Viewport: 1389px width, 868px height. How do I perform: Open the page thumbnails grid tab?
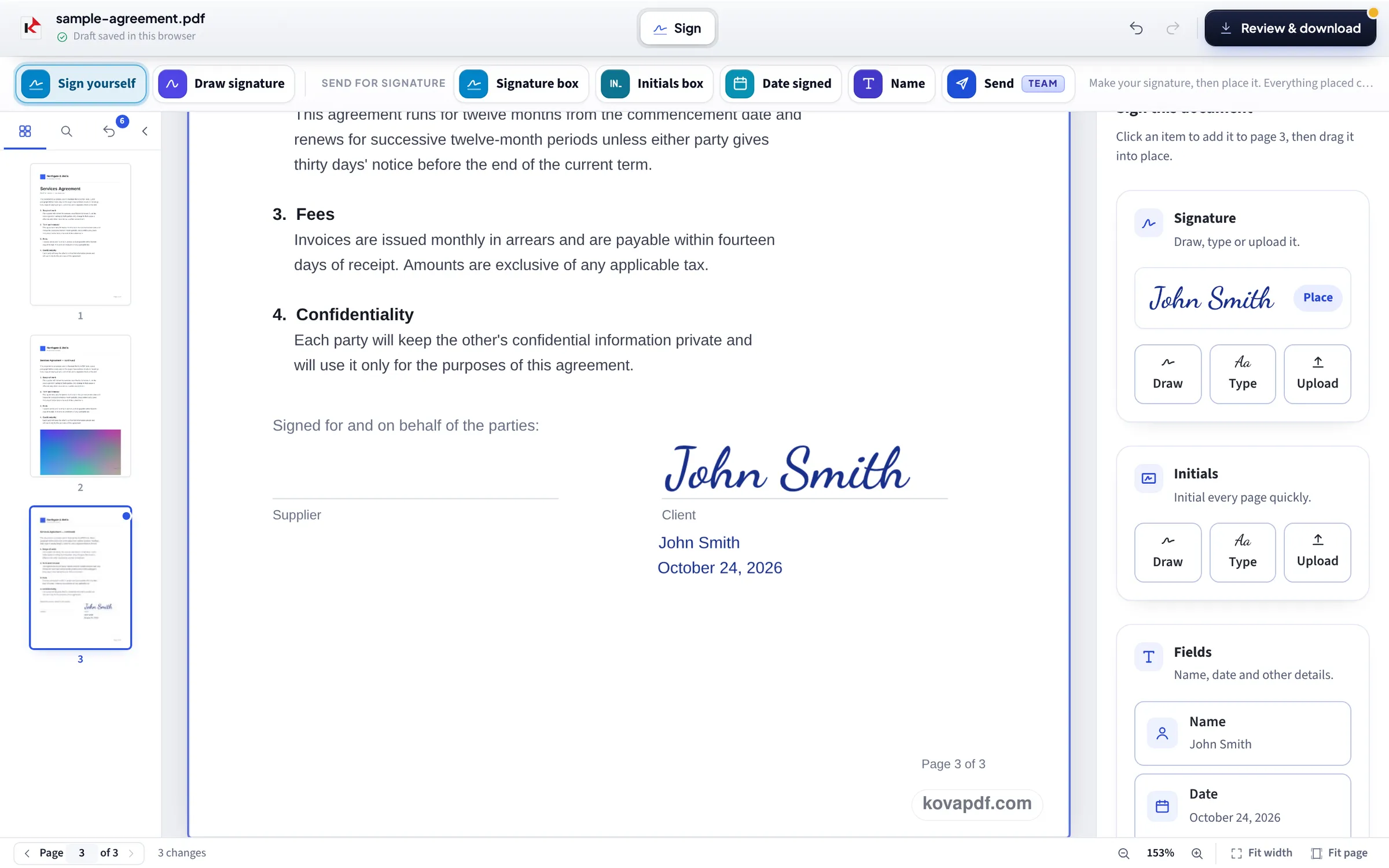point(25,131)
